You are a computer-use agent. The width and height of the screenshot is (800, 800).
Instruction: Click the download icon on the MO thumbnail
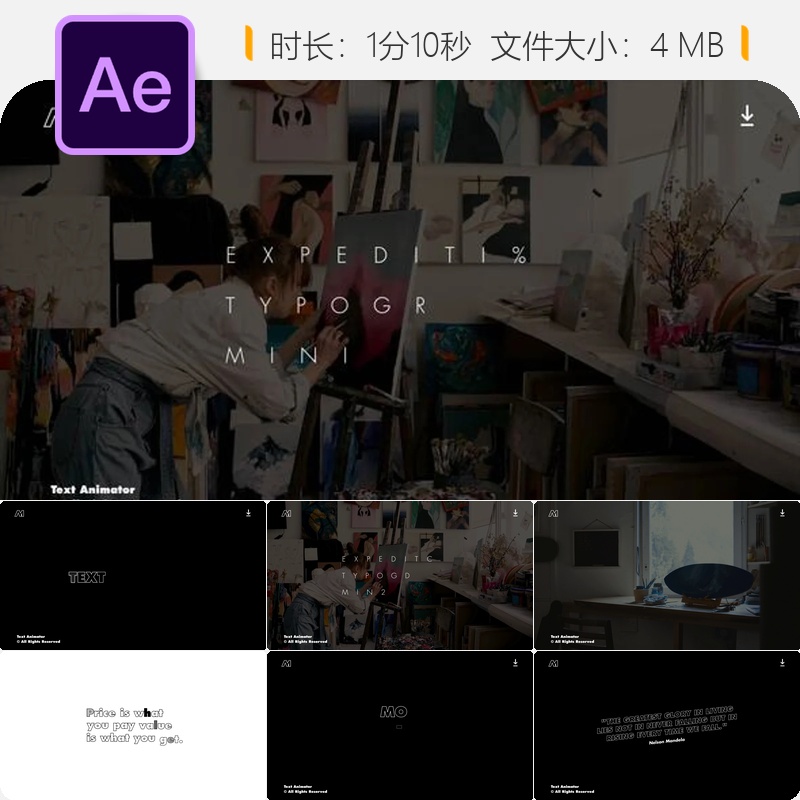point(515,663)
